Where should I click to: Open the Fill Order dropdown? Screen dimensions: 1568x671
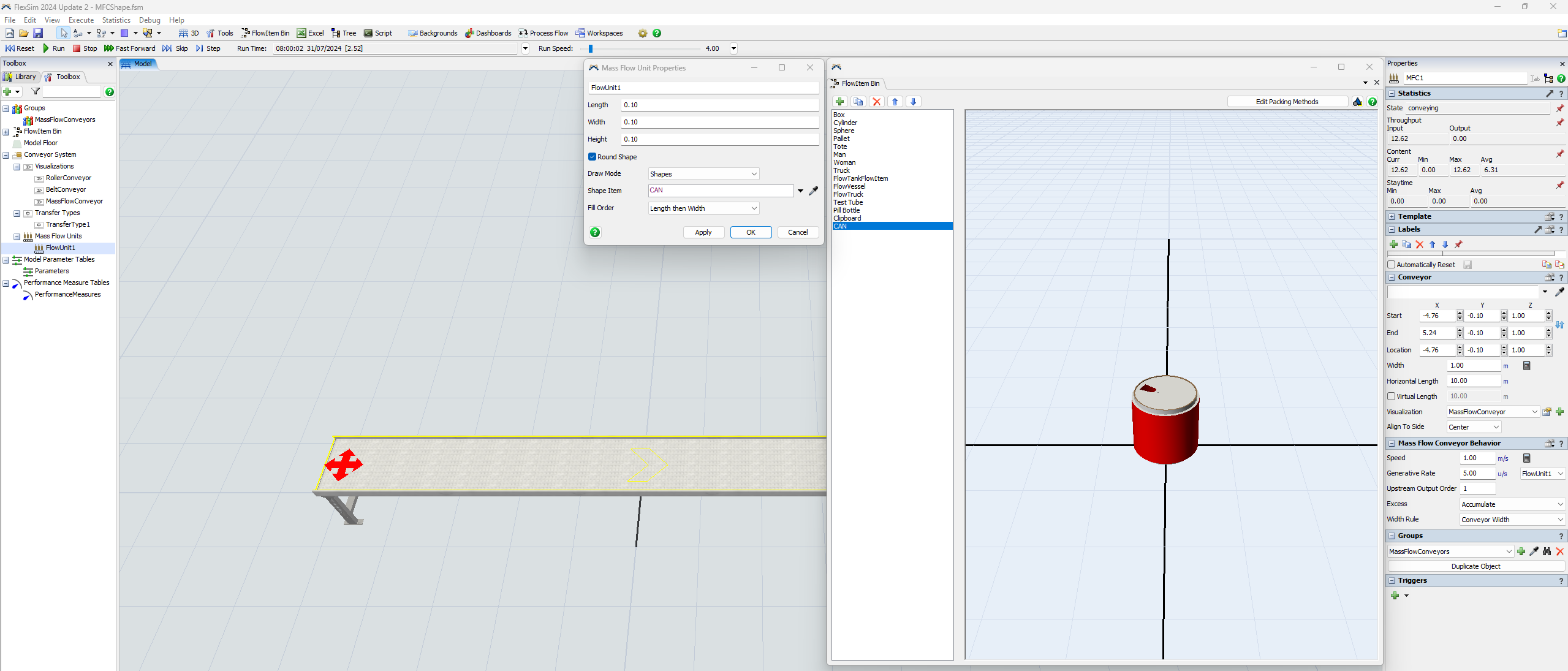(703, 208)
